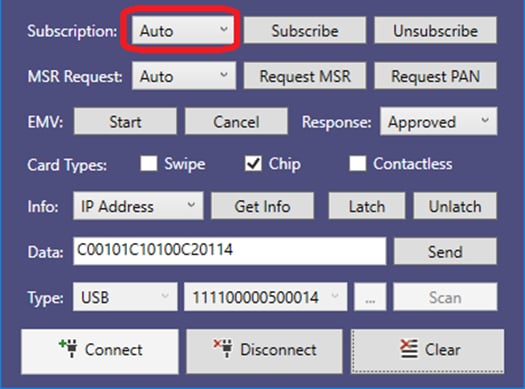The width and height of the screenshot is (525, 389).
Task: Click the unplug icon on Disconnect button
Action: (x=223, y=348)
